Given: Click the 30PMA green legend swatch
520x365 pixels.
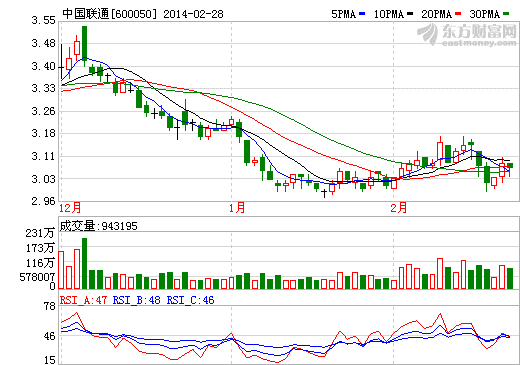Looking at the screenshot, I should point(506,14).
